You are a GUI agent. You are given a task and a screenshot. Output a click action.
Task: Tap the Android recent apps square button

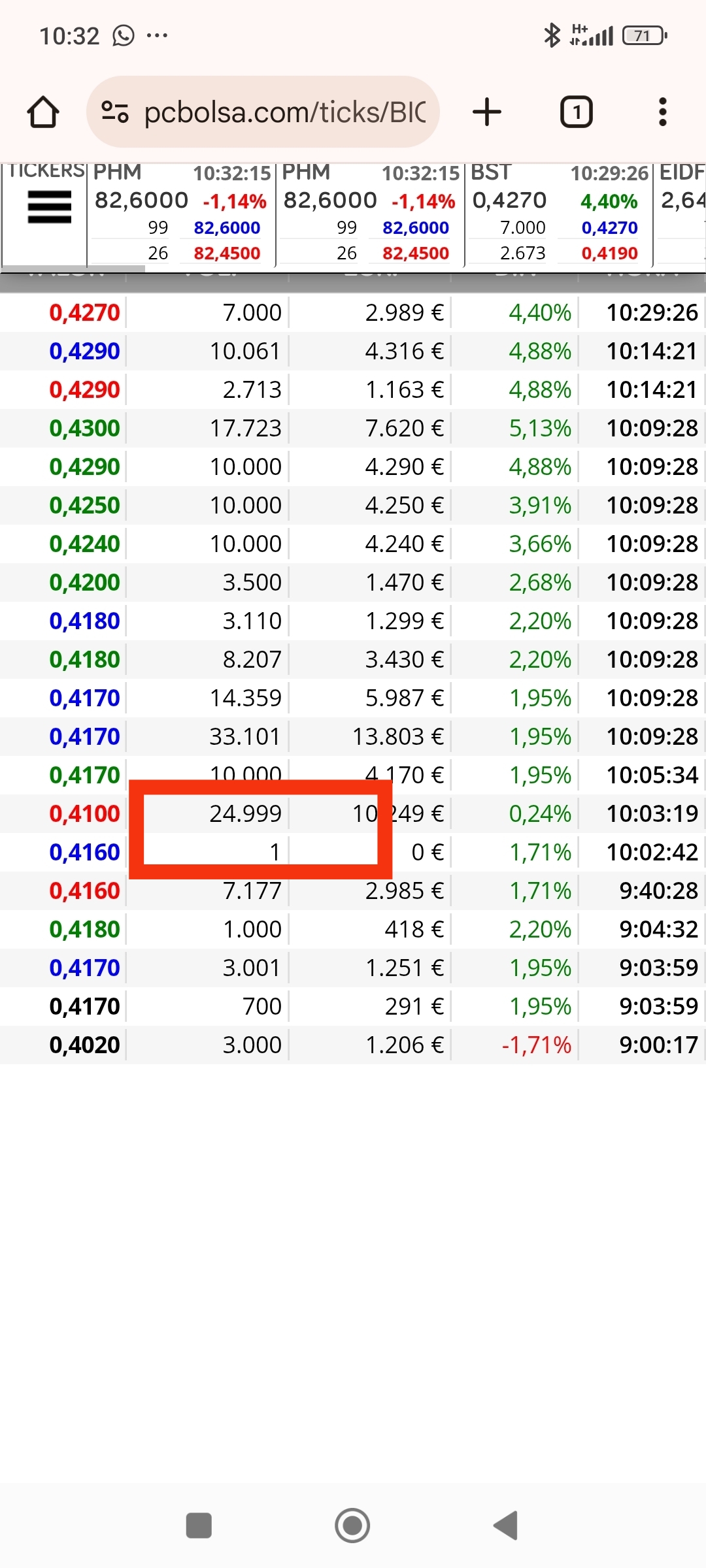tap(199, 1526)
